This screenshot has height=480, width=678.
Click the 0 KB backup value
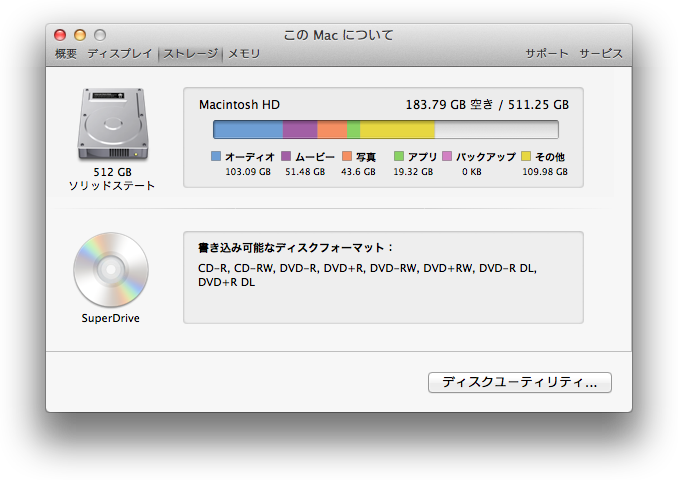472,172
